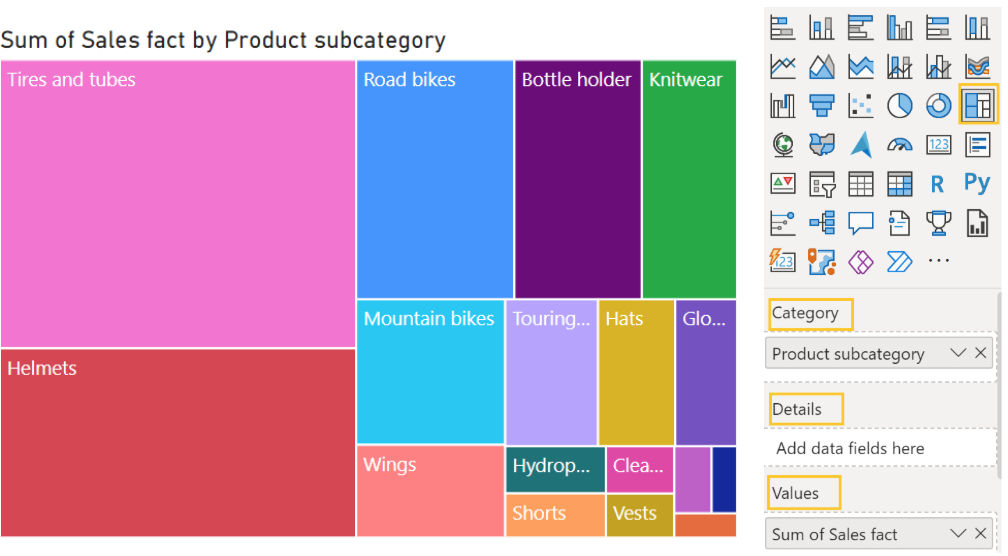This screenshot has height=556, width=1008.
Task: Insert the Q&A speech bubble visual
Action: [861, 223]
